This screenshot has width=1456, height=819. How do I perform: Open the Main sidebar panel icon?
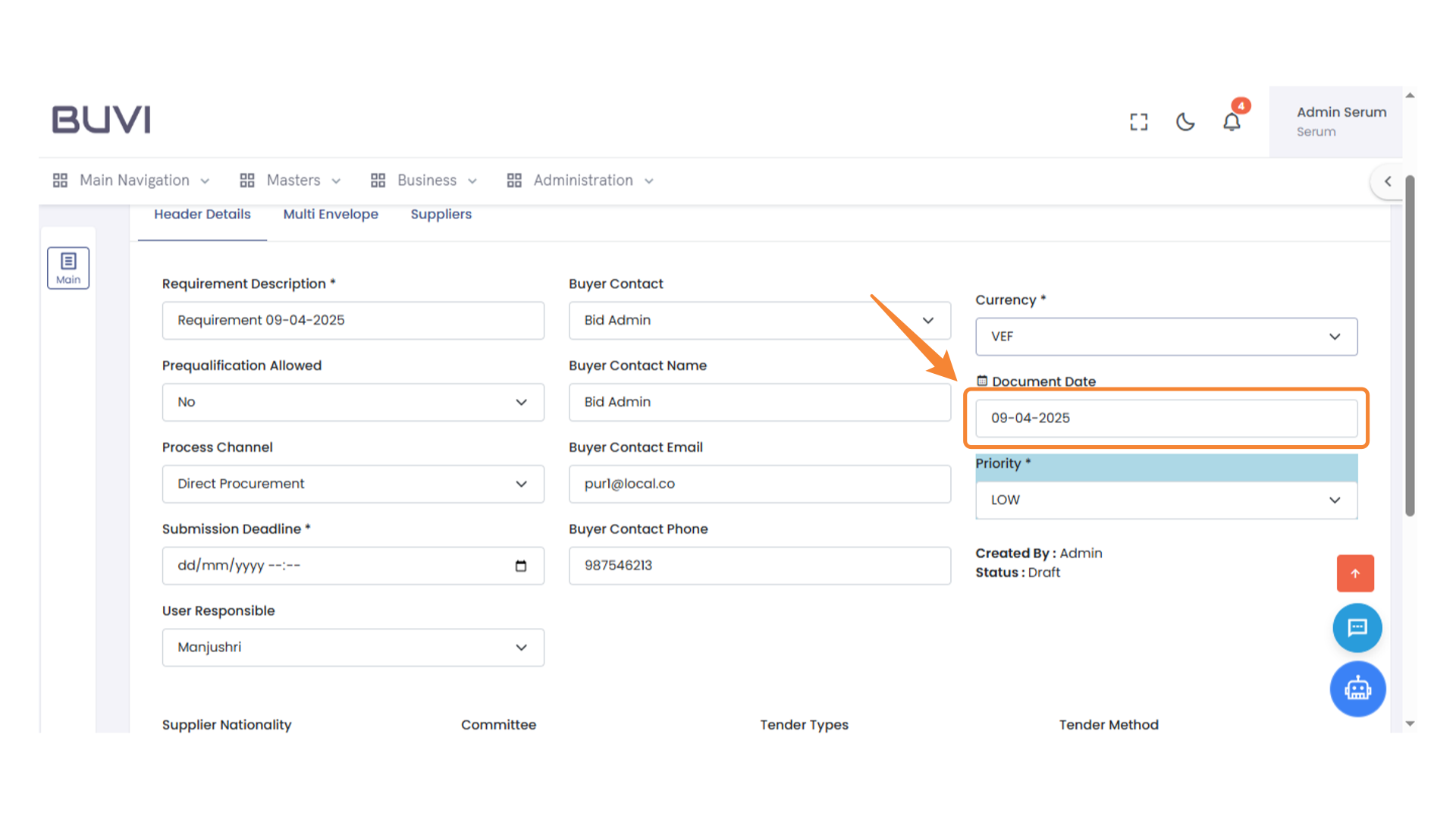tap(68, 268)
